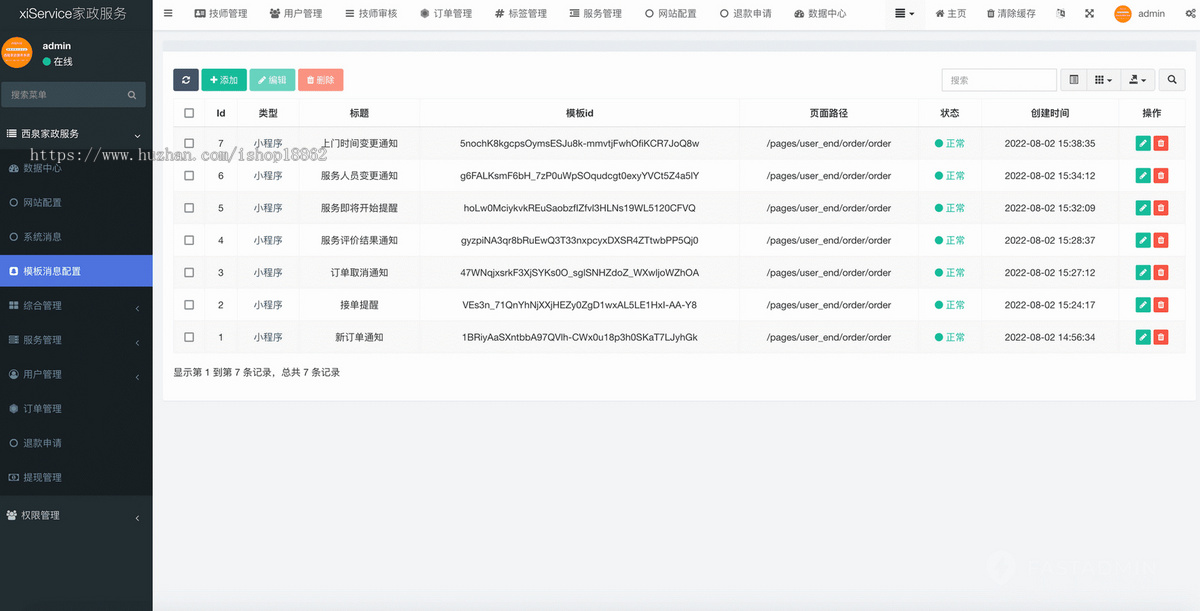This screenshot has width=1200, height=611.
Task: Click the admin avatar thumbnail at top right
Action: pyautogui.click(x=1122, y=13)
